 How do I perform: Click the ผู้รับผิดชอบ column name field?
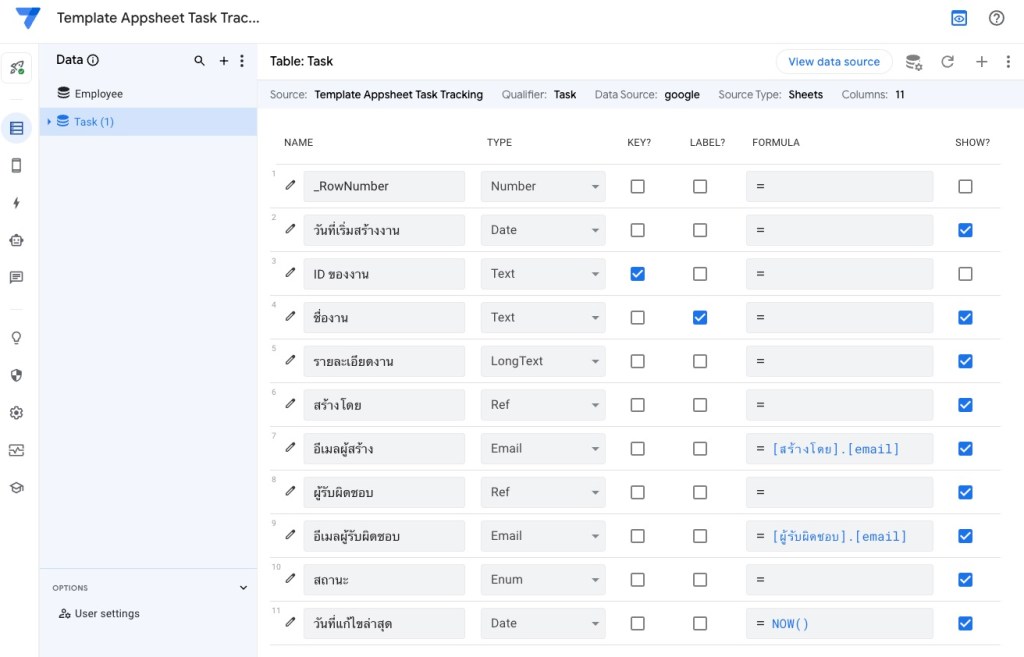coord(384,492)
